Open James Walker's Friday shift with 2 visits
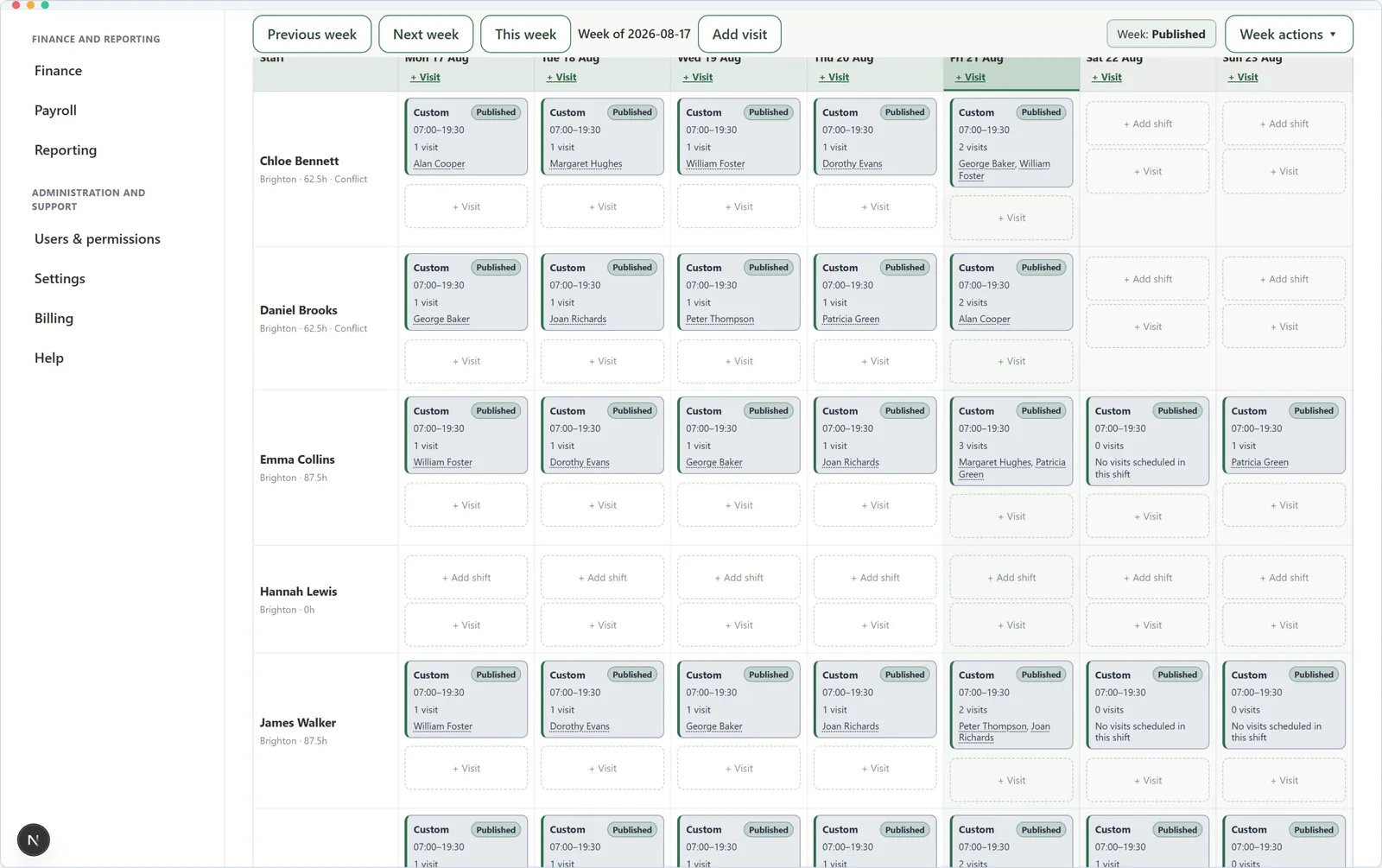Image resolution: width=1382 pixels, height=868 pixels. [x=1011, y=706]
